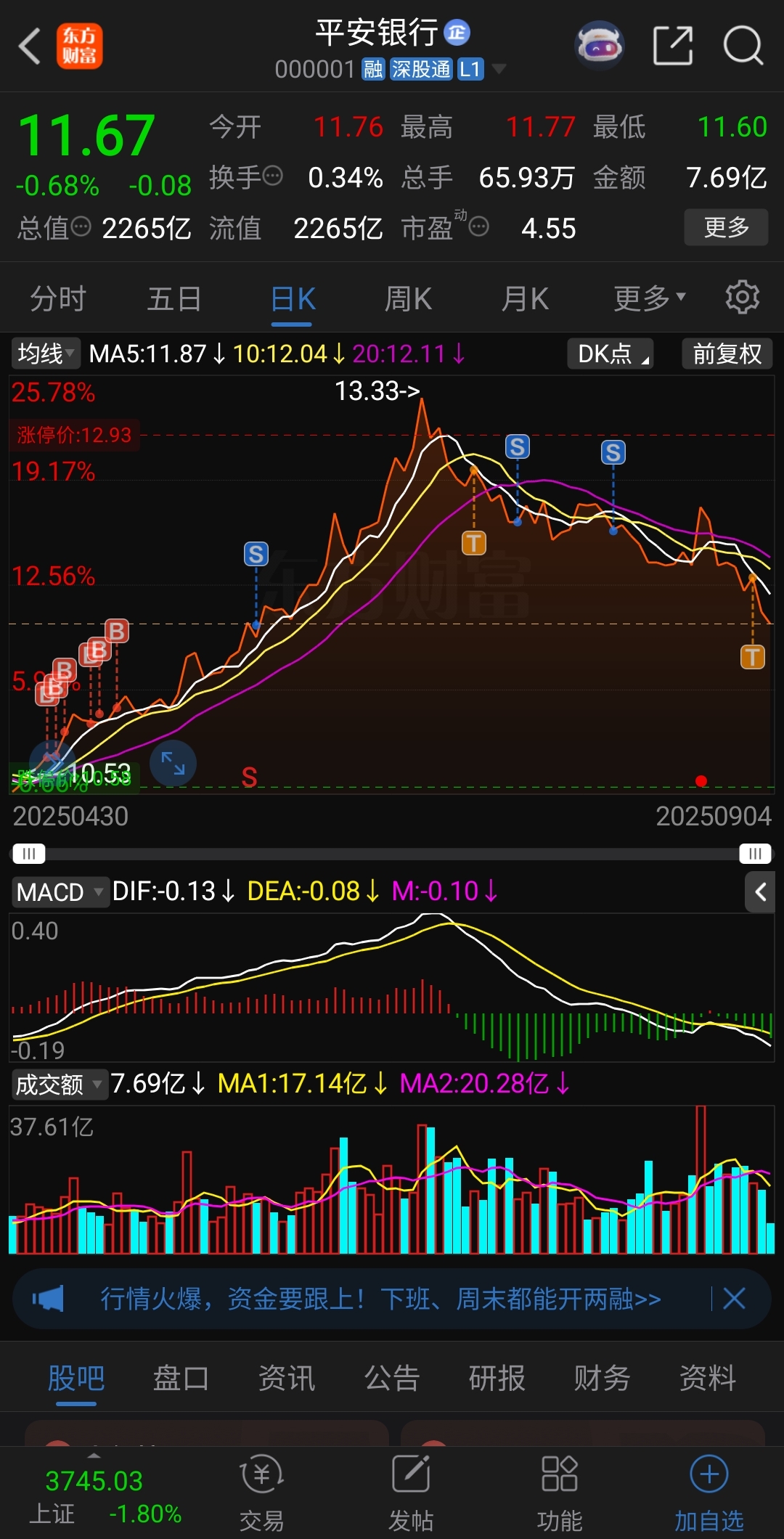Switch to 分时 chart tab
The width and height of the screenshot is (784, 1539).
click(58, 298)
